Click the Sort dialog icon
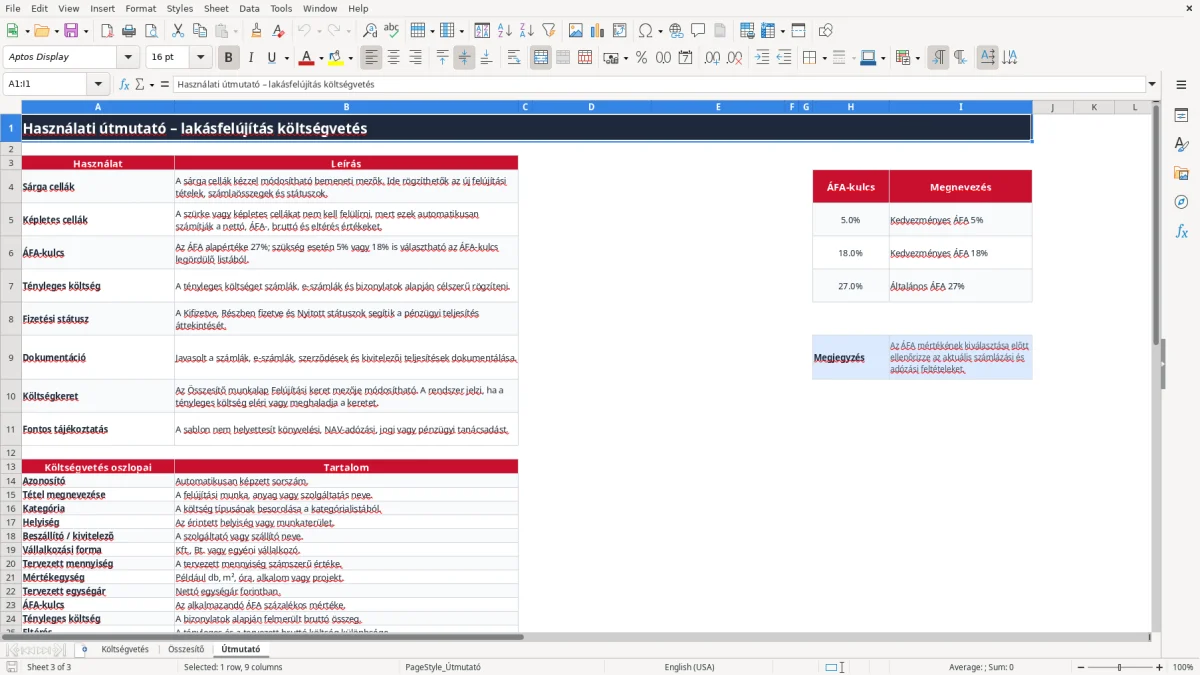The image size is (1200, 675). pyautogui.click(x=482, y=31)
